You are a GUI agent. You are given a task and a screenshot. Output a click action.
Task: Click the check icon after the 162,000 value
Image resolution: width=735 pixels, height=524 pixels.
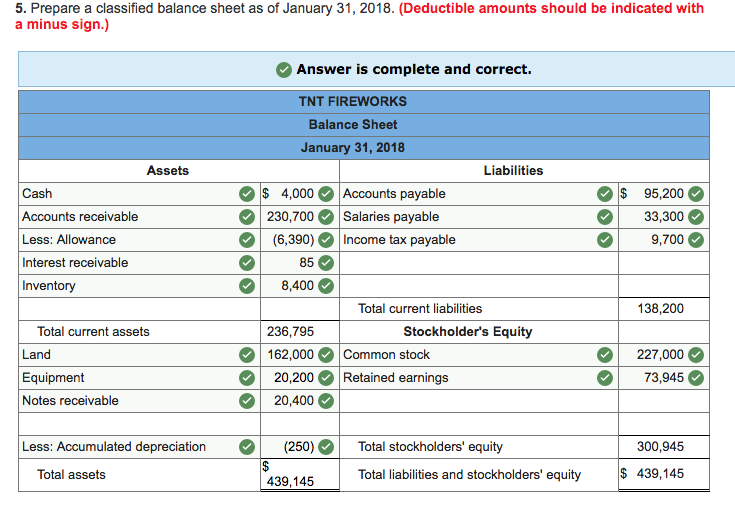click(326, 355)
